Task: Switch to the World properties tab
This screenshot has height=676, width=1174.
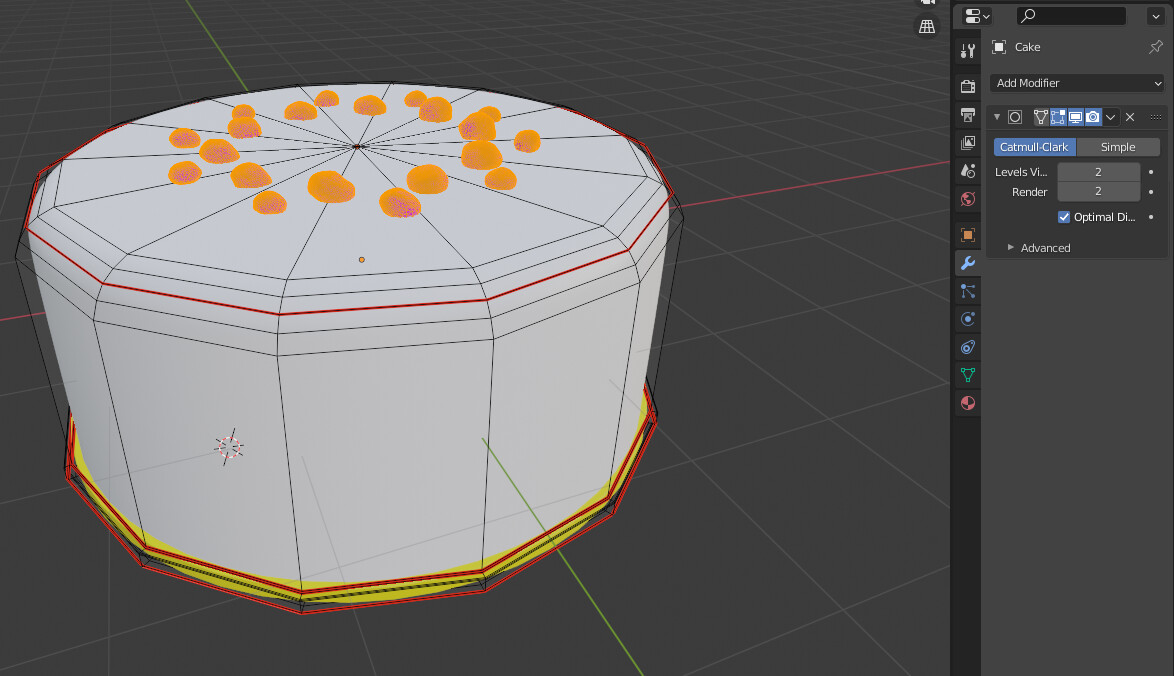Action: [967, 199]
